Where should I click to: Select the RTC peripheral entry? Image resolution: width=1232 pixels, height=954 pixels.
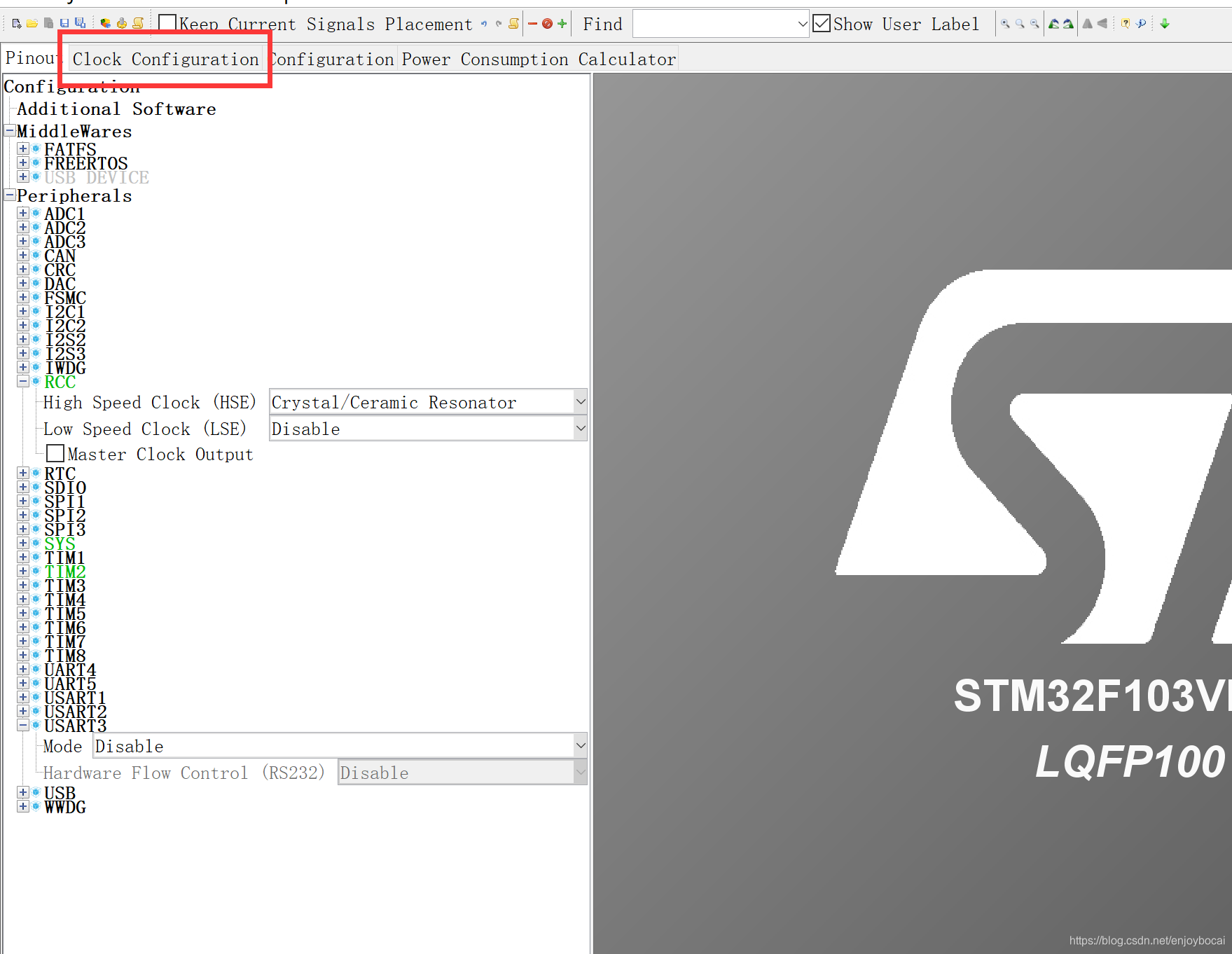click(x=60, y=473)
